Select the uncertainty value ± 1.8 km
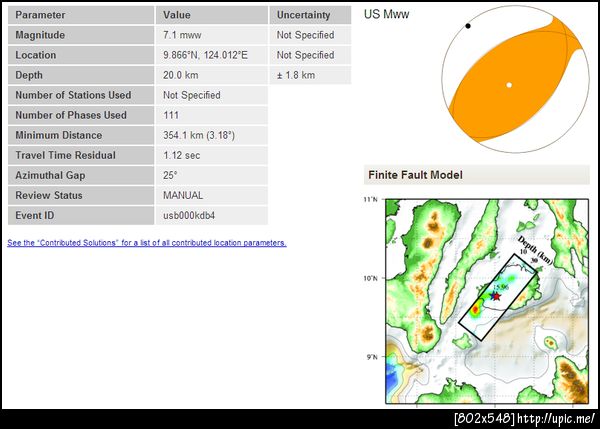The height and width of the screenshot is (429, 600). pyautogui.click(x=296, y=75)
